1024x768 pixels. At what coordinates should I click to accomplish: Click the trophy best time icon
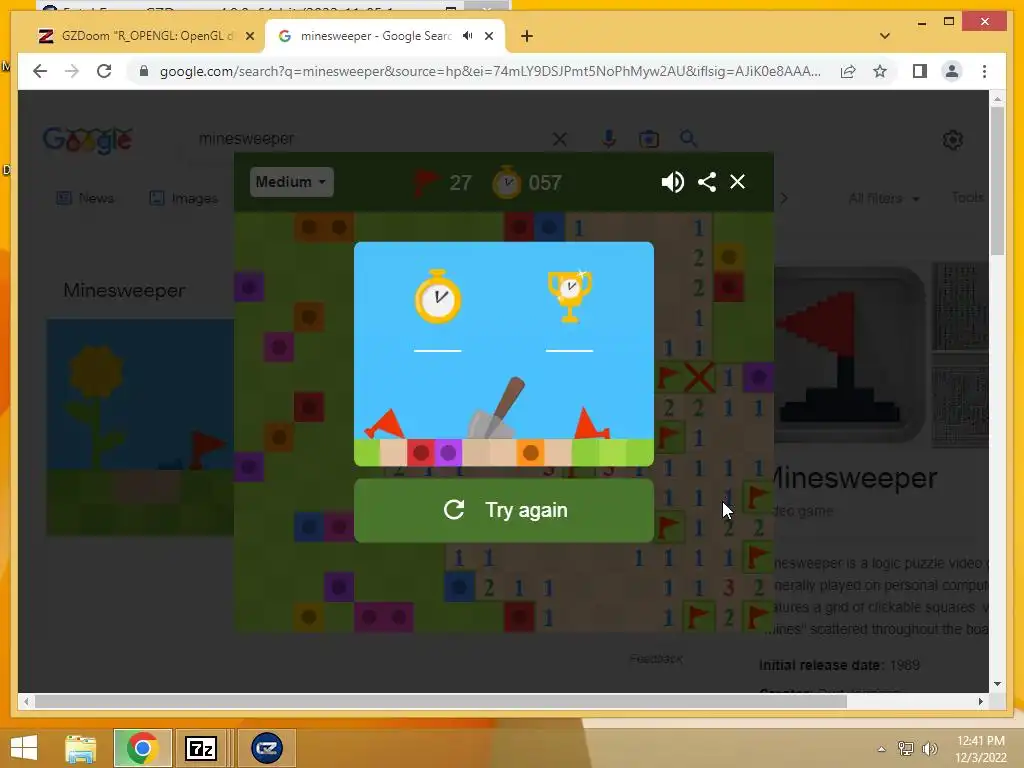(x=569, y=296)
